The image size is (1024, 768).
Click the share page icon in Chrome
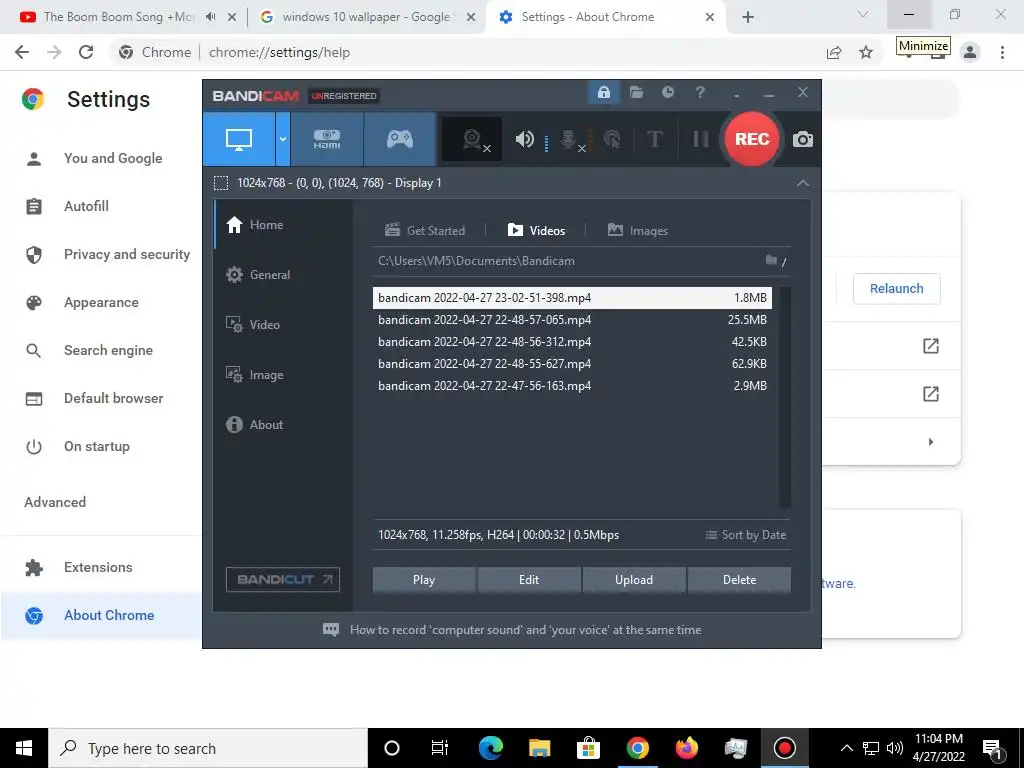pos(834,52)
